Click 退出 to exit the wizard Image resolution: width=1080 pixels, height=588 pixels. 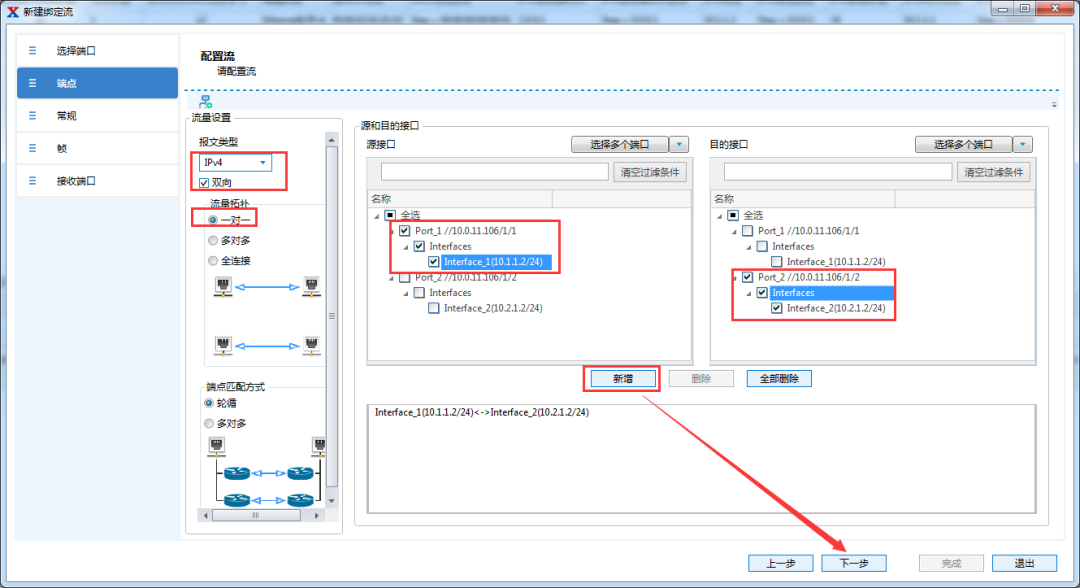click(1025, 563)
